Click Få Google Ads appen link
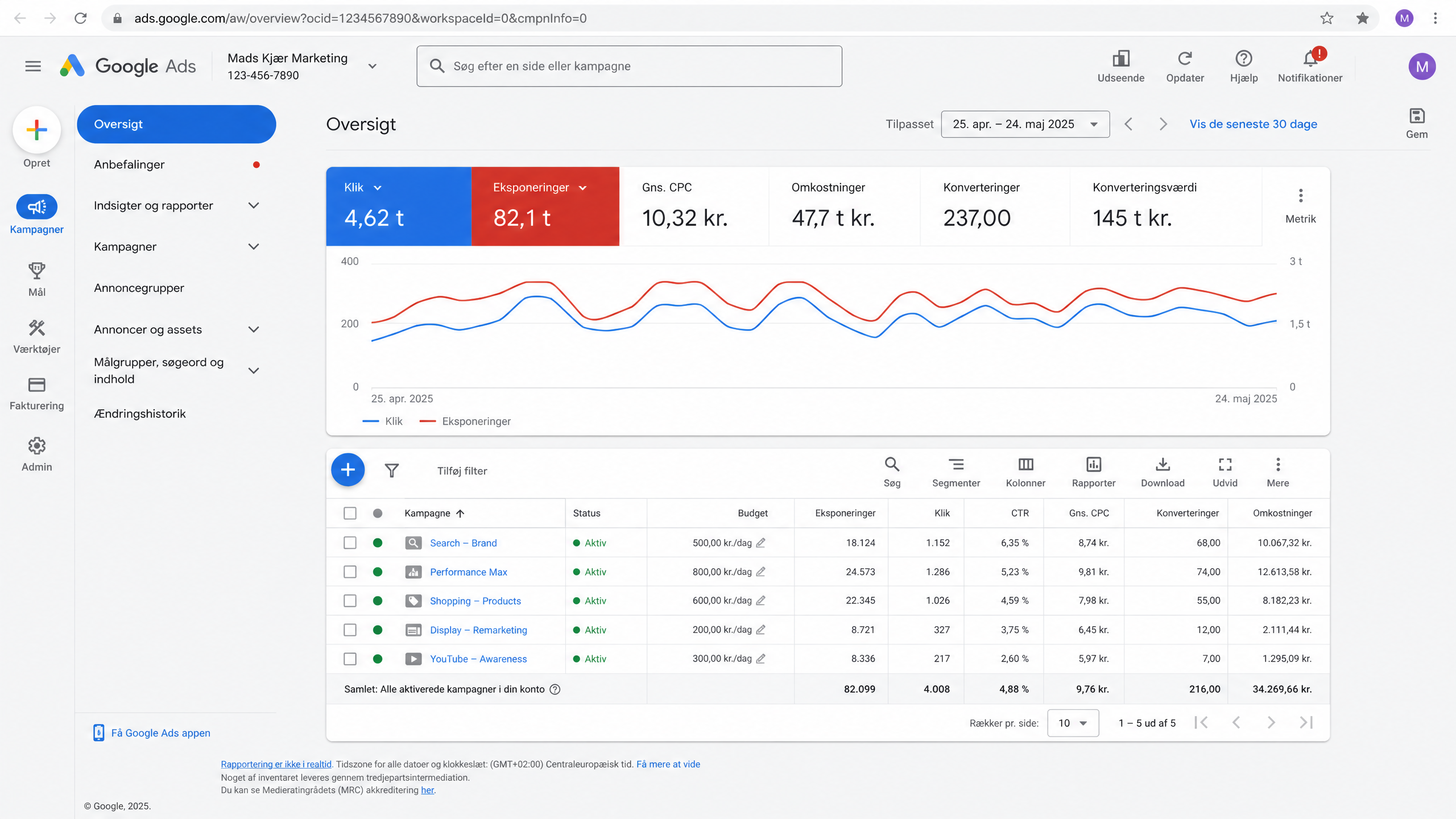The height and width of the screenshot is (819, 1456). pos(160,733)
